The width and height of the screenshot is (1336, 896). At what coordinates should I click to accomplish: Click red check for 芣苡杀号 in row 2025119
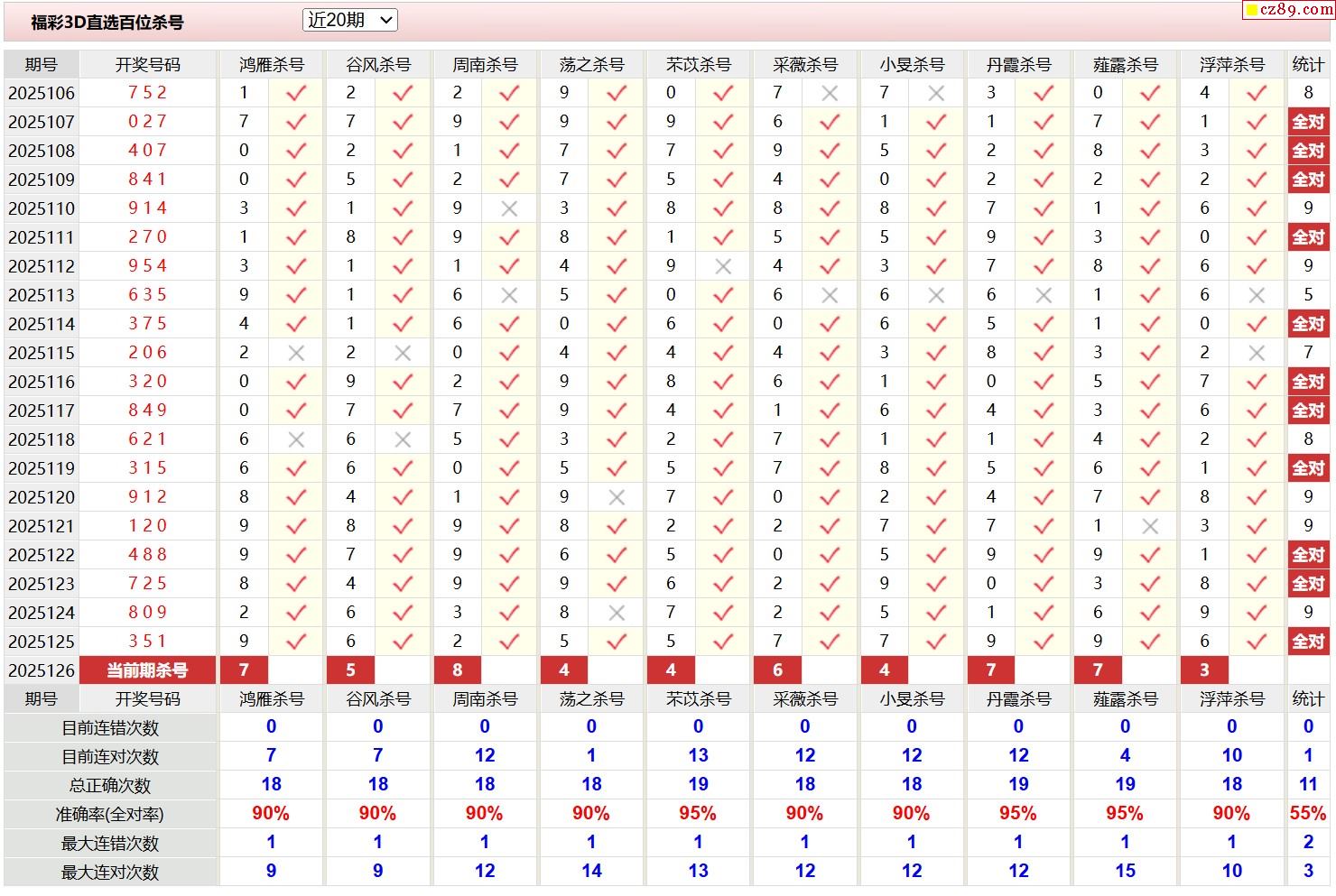723,468
